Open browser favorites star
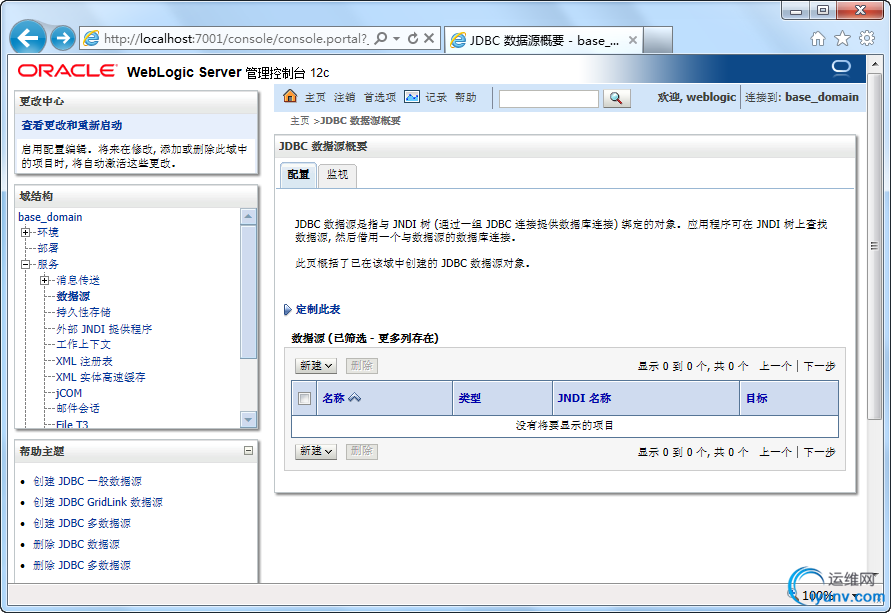Viewport: 891px width, 613px height. click(x=842, y=39)
